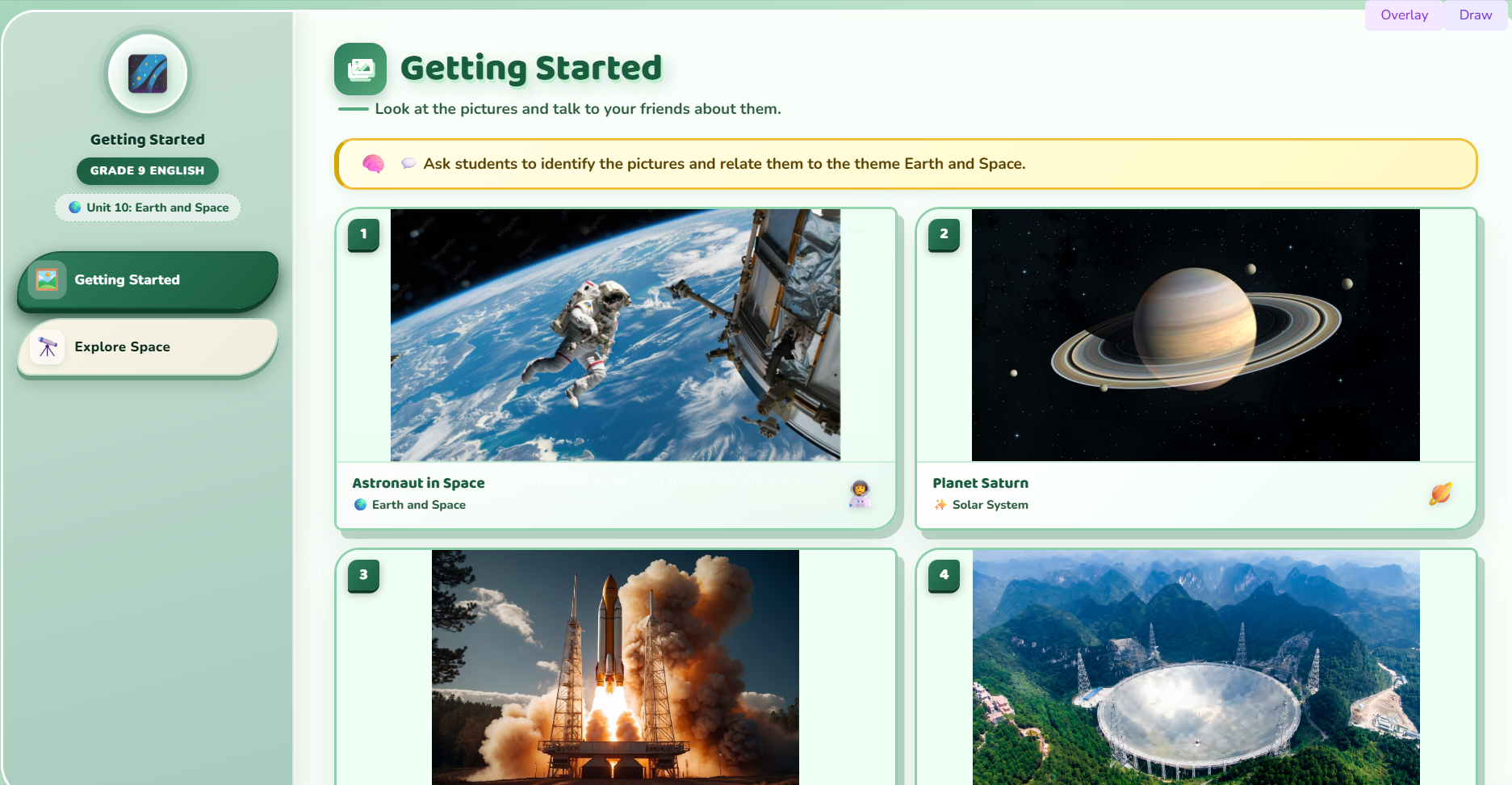
Task: Click the gallery icon next to page heading
Action: [x=361, y=69]
